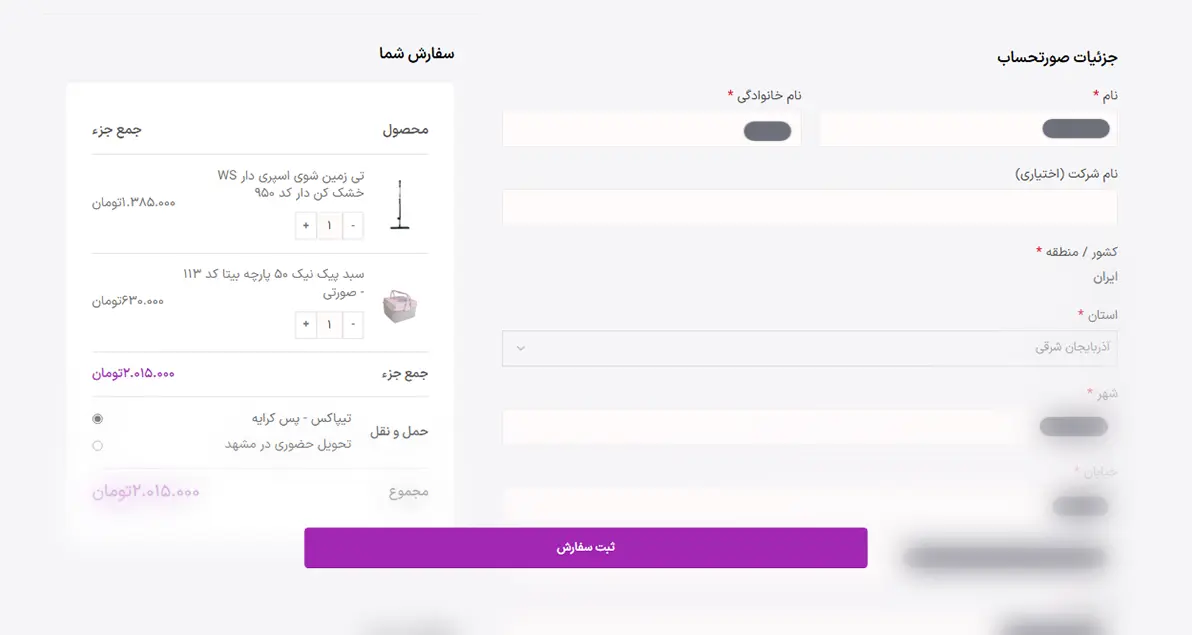Image resolution: width=1192 pixels, height=635 pixels.
Task: Open the استان province dropdown
Action: tap(809, 348)
